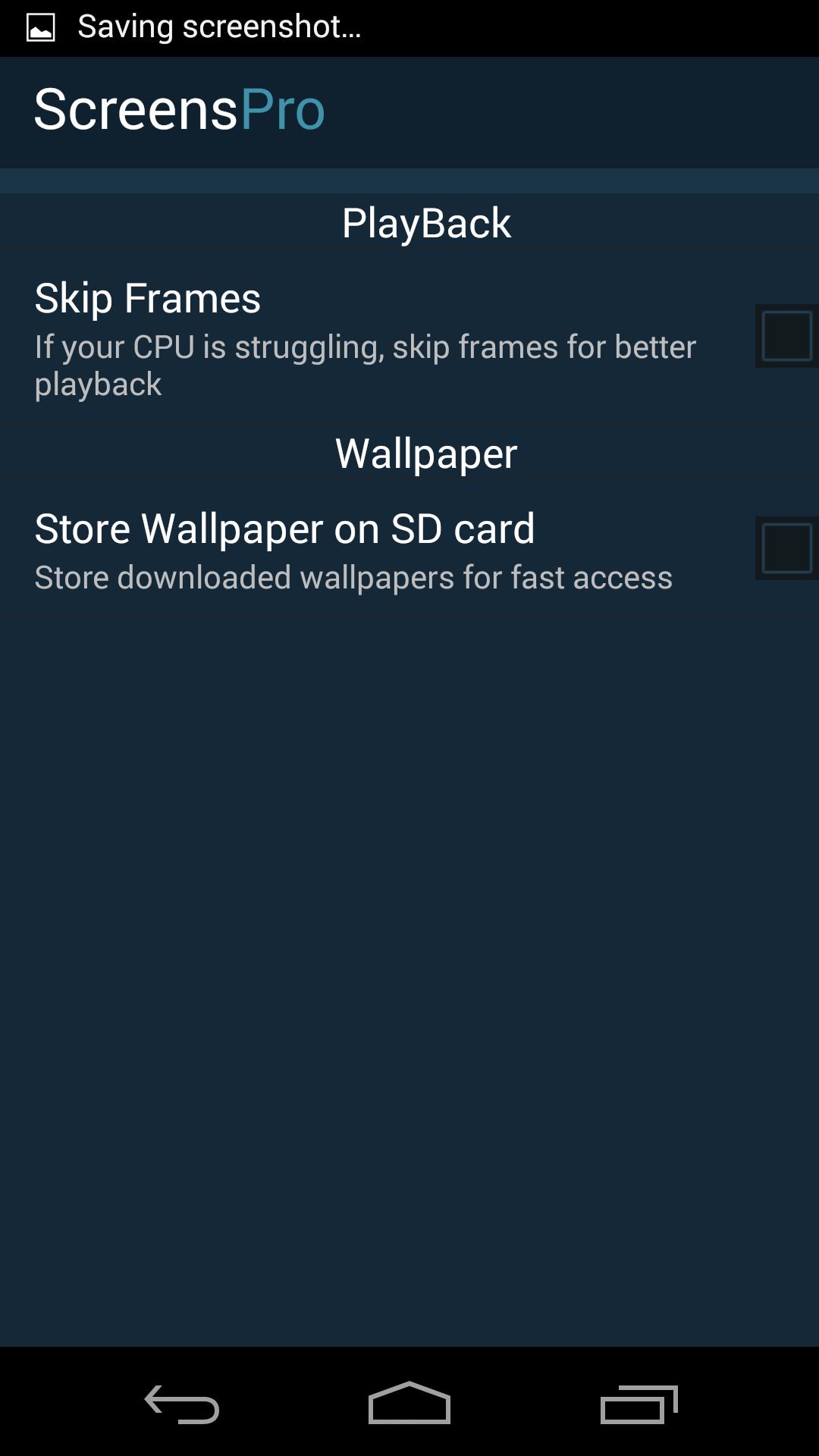
Task: Tap the Skip Frames setting title
Action: click(148, 298)
